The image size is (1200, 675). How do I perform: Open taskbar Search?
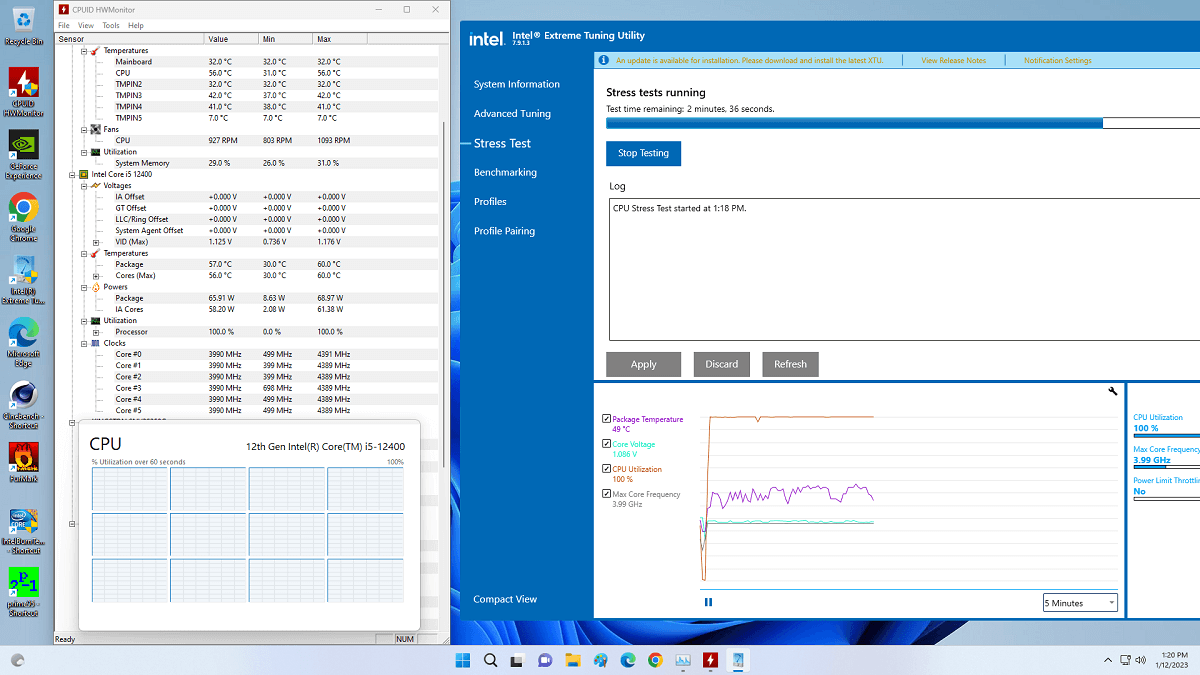[x=491, y=660]
